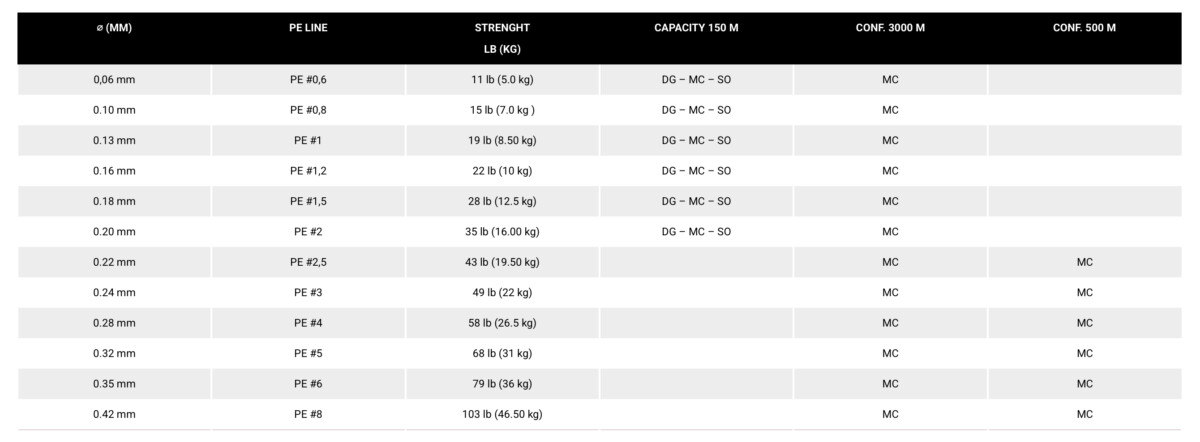Click the "PE #1,5" cell

[308, 201]
